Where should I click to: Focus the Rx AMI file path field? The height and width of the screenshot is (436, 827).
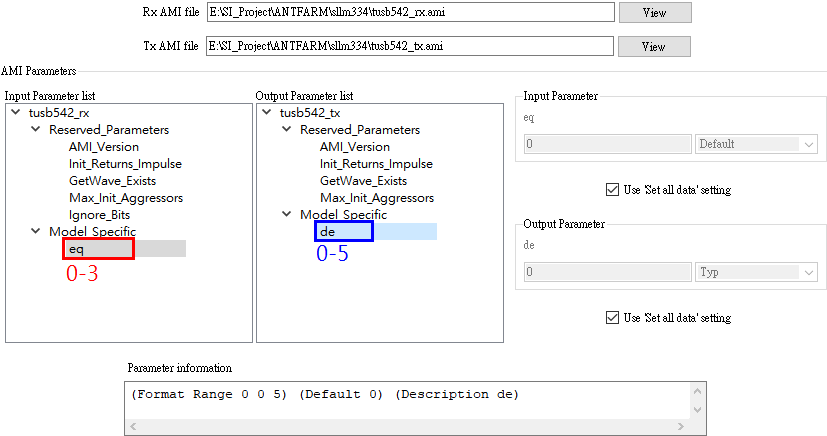tap(410, 12)
